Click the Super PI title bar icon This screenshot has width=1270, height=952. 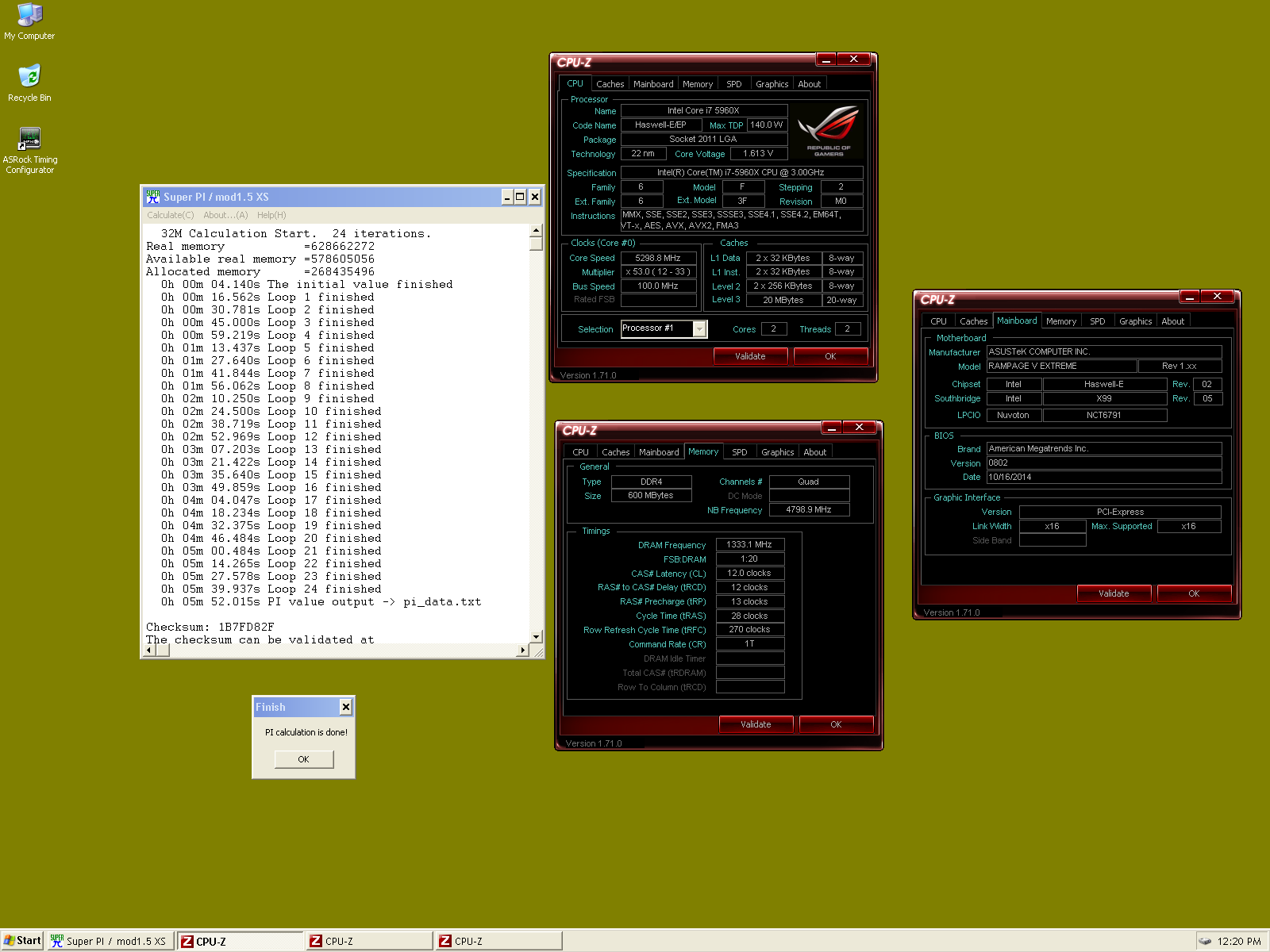coord(152,197)
